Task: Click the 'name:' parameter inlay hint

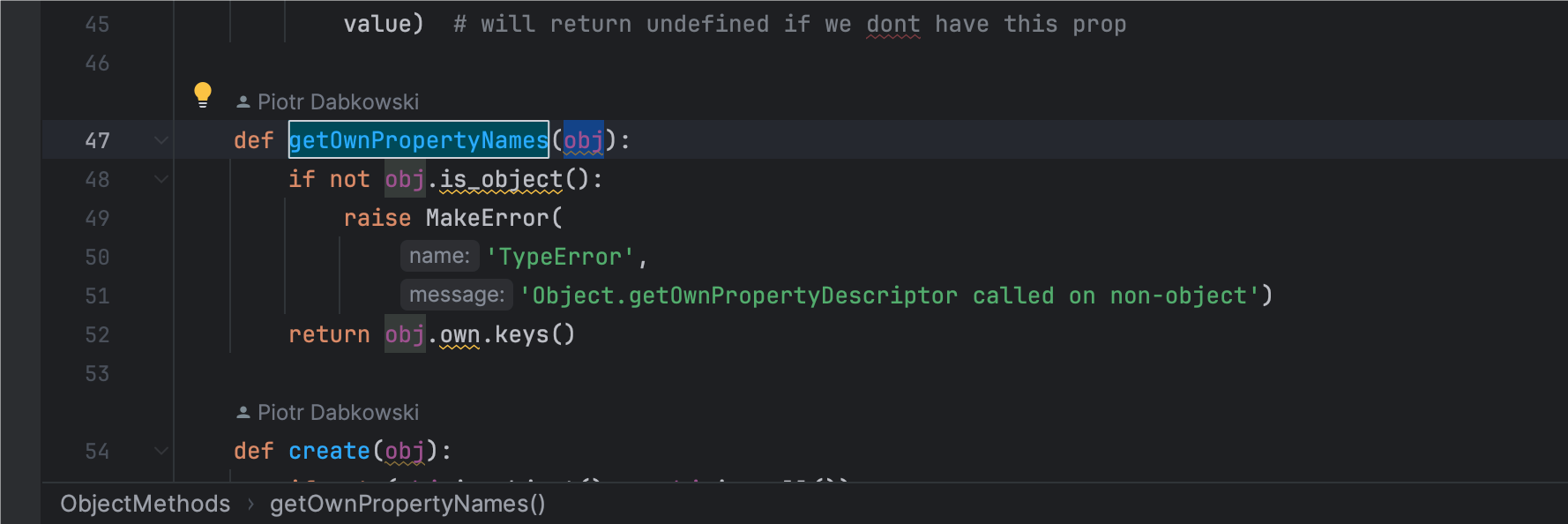Action: [x=439, y=257]
